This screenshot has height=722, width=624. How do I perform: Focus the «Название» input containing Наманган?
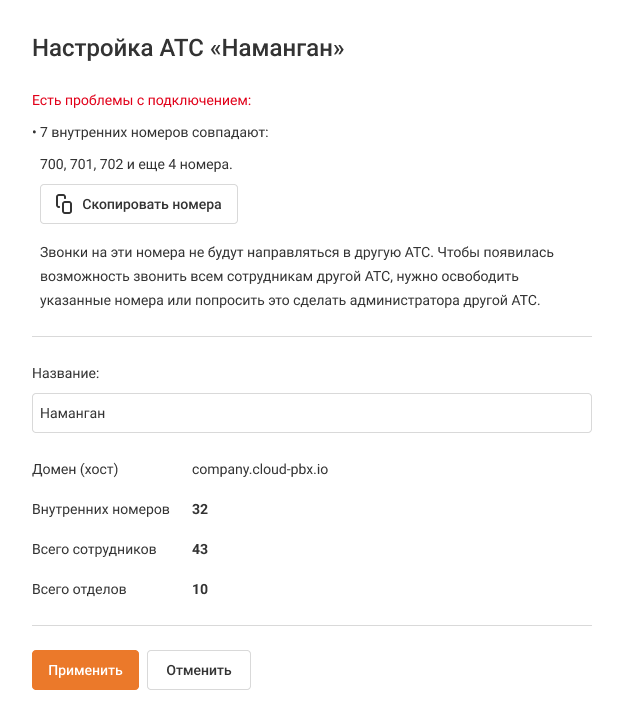(x=311, y=412)
